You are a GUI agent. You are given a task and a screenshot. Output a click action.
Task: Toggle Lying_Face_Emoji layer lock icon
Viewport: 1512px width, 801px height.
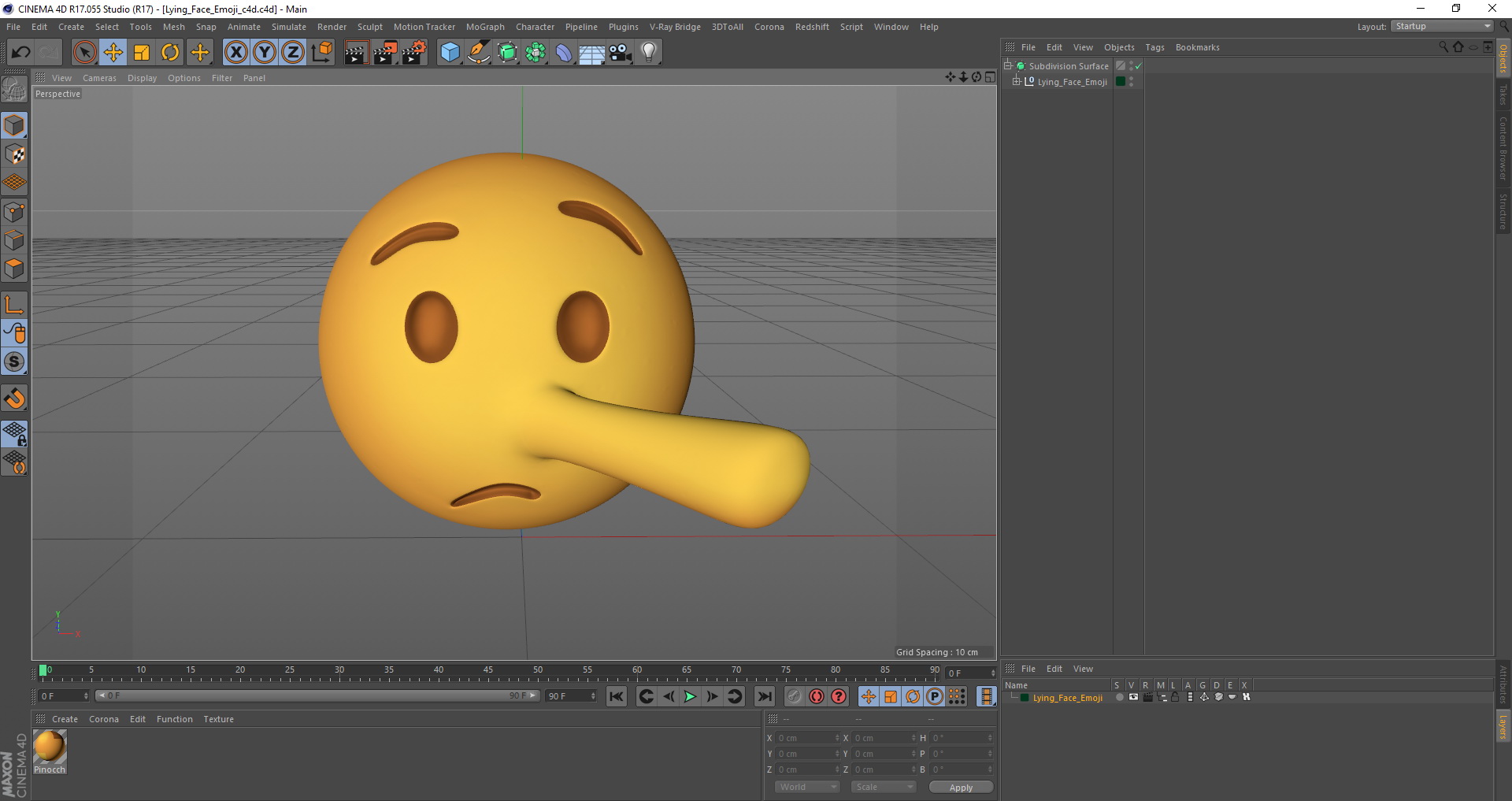[x=1175, y=697]
